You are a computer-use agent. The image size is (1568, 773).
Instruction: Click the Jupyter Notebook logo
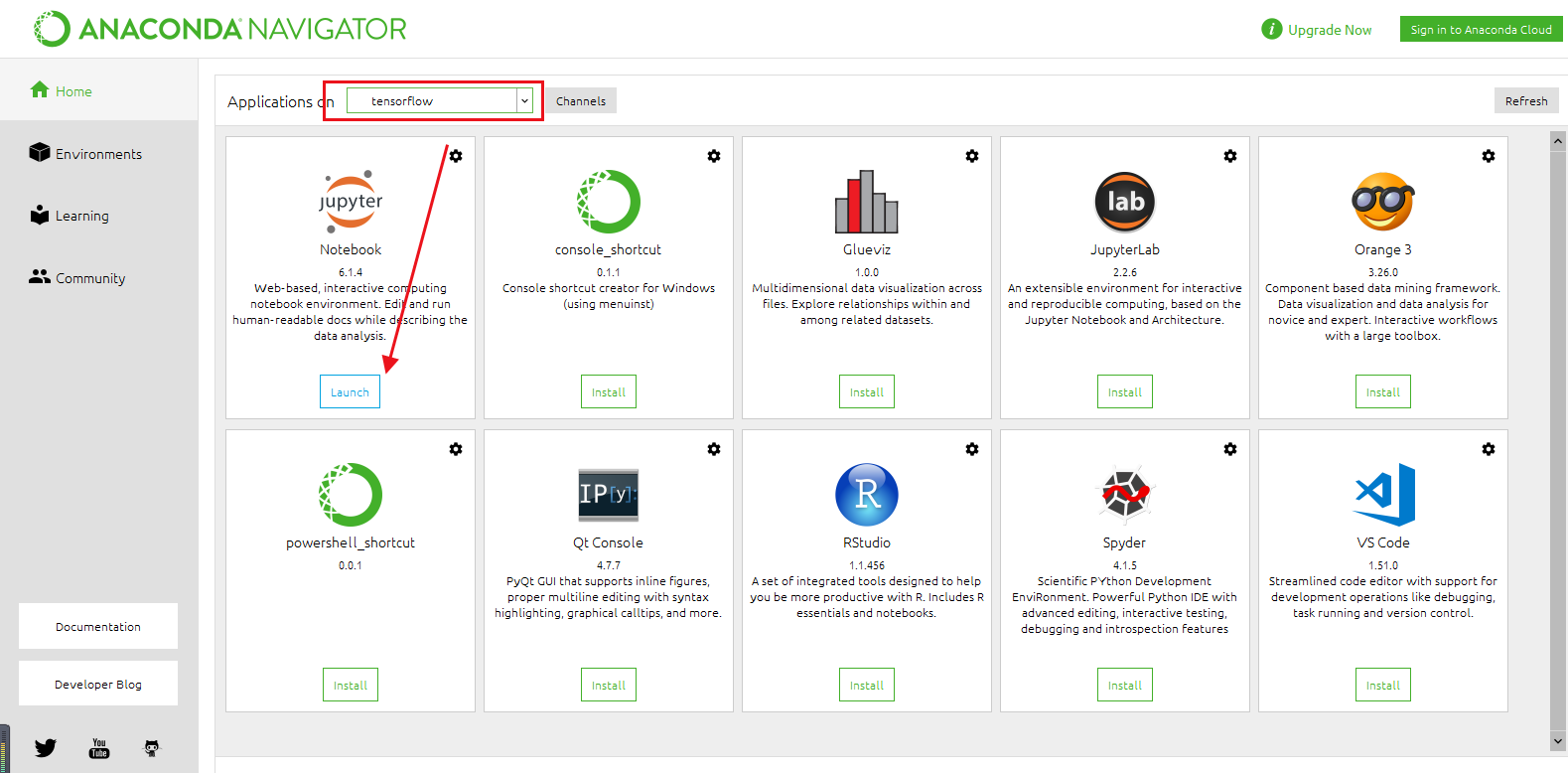click(x=351, y=202)
